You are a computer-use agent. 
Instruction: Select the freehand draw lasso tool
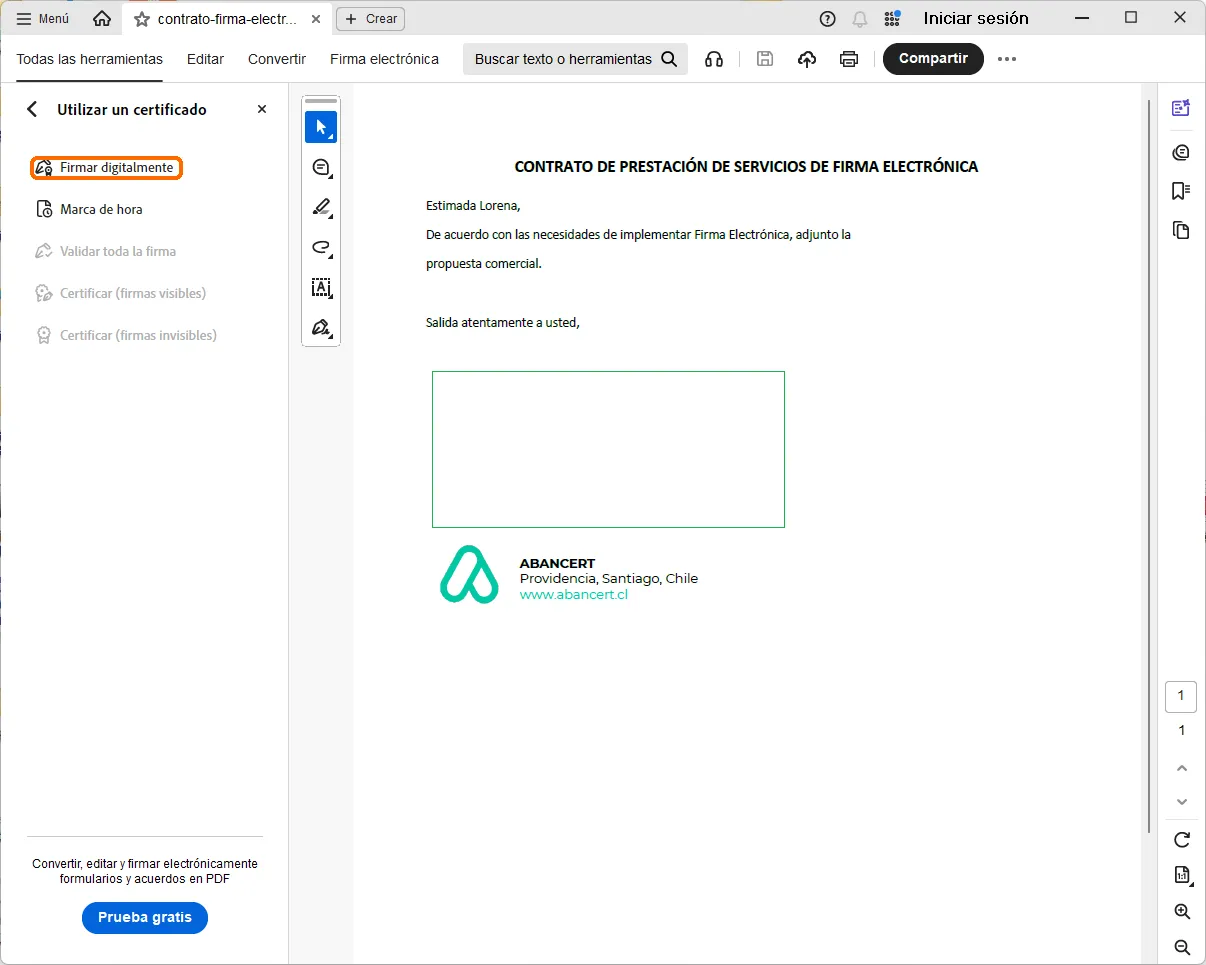(x=321, y=247)
